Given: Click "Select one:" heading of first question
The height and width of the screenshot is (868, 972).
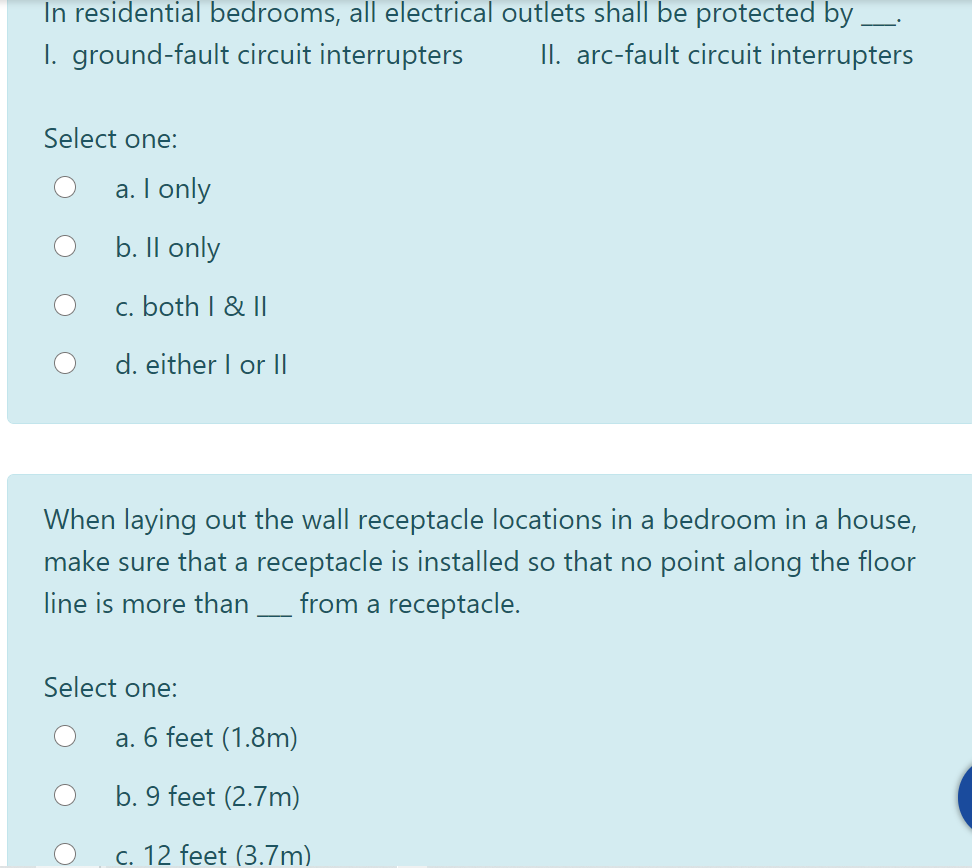Looking at the screenshot, I should point(110,138).
